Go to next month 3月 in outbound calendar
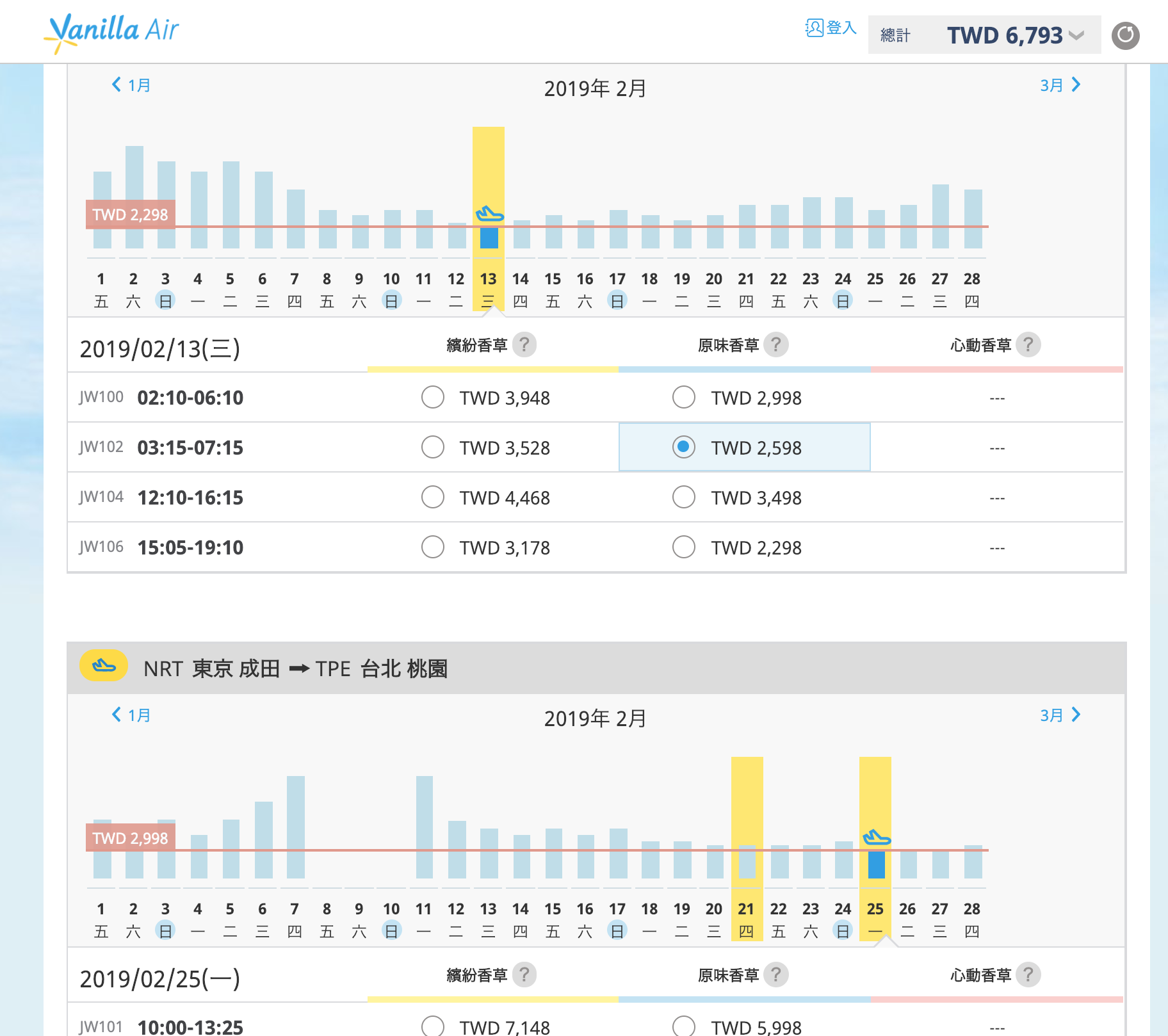 click(x=1060, y=85)
